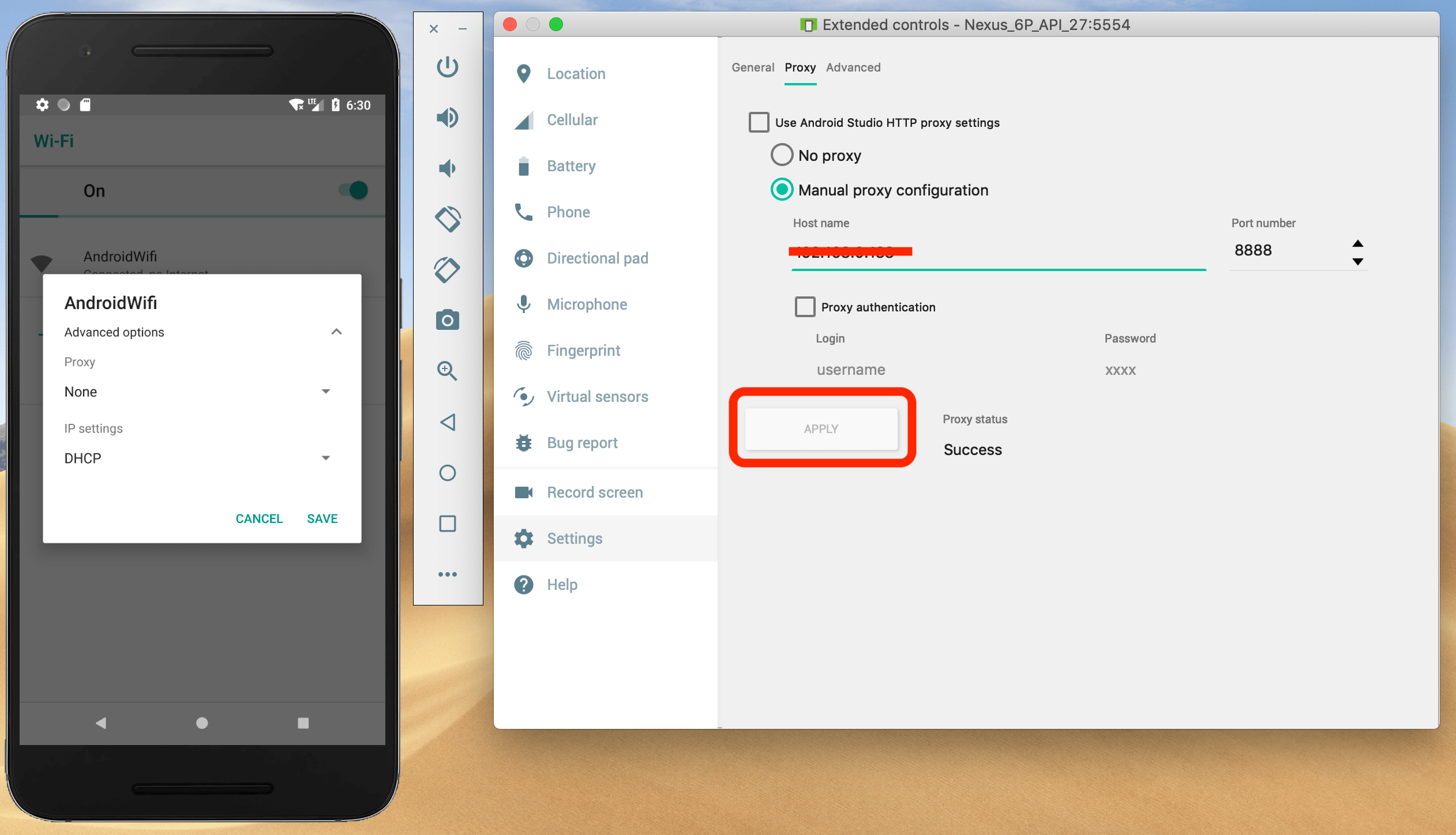
Task: Click the SAVE button in dialog
Action: click(322, 518)
